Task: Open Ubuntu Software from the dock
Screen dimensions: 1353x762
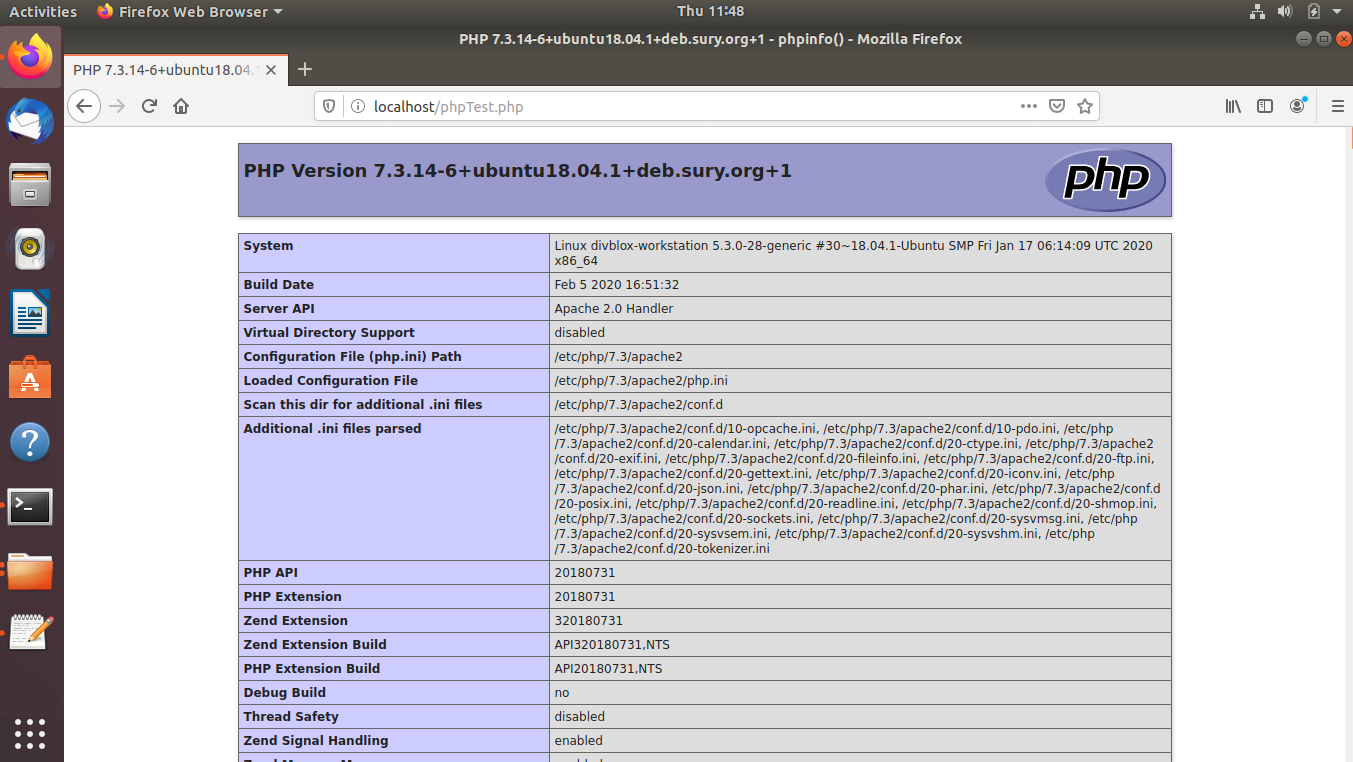Action: (30, 378)
